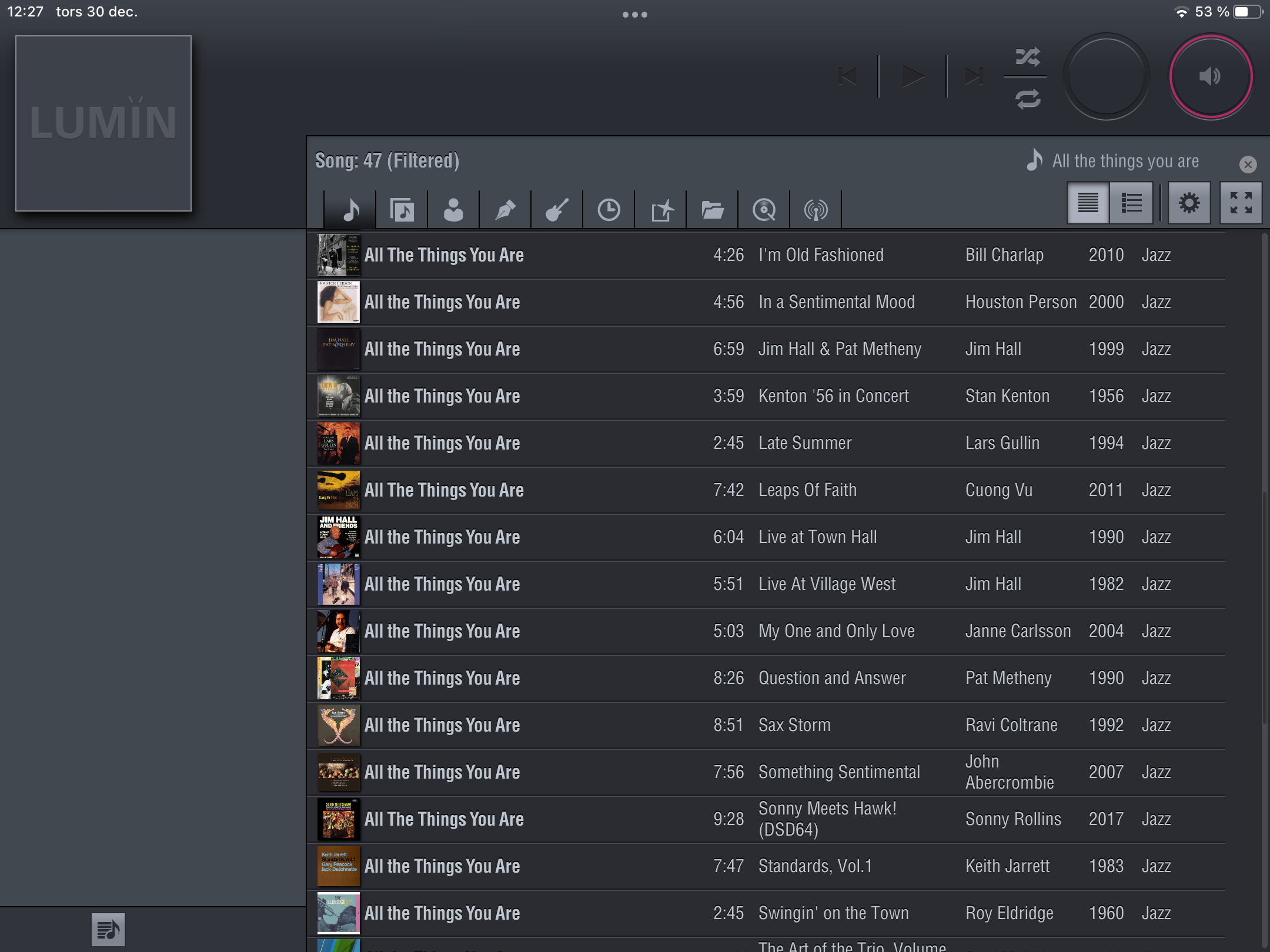
Task: Open the starred playlists tab
Action: 661,210
